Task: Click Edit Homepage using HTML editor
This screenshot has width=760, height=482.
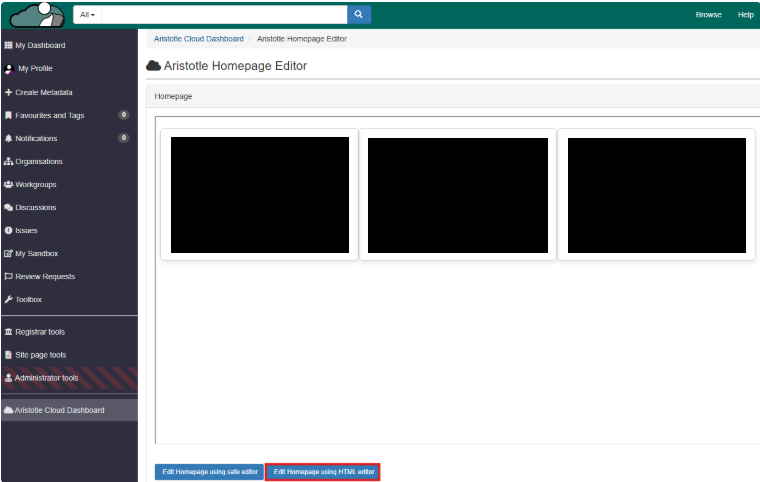Action: (x=322, y=471)
